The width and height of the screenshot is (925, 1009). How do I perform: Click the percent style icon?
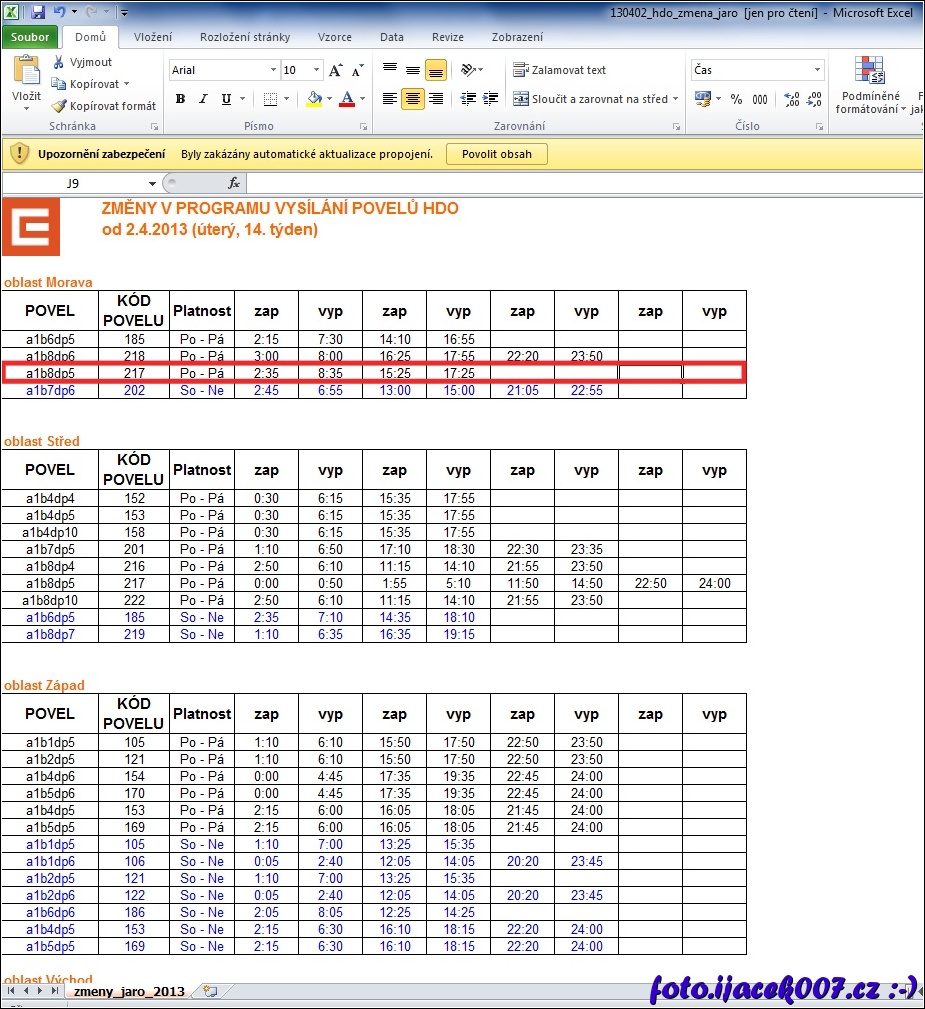click(x=736, y=99)
